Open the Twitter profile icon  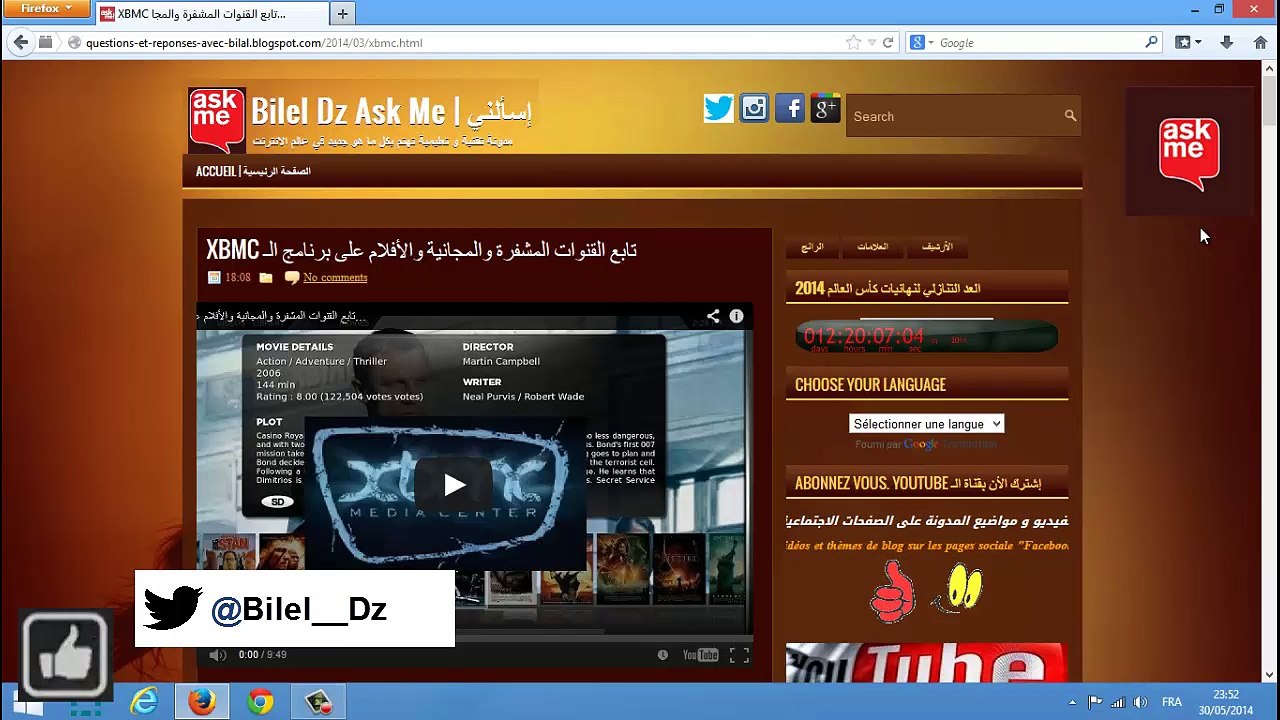point(718,109)
